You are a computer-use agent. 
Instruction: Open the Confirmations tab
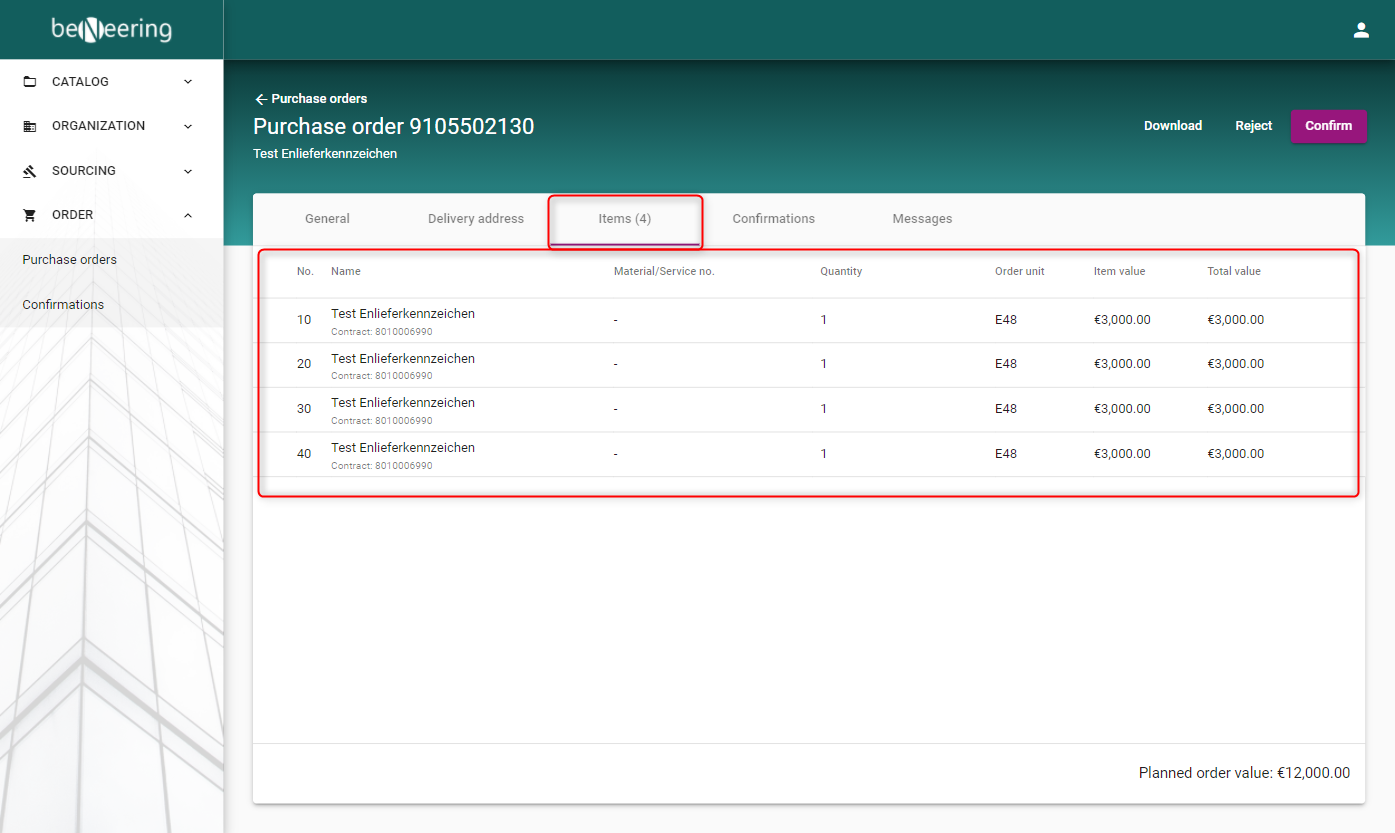coord(773,219)
